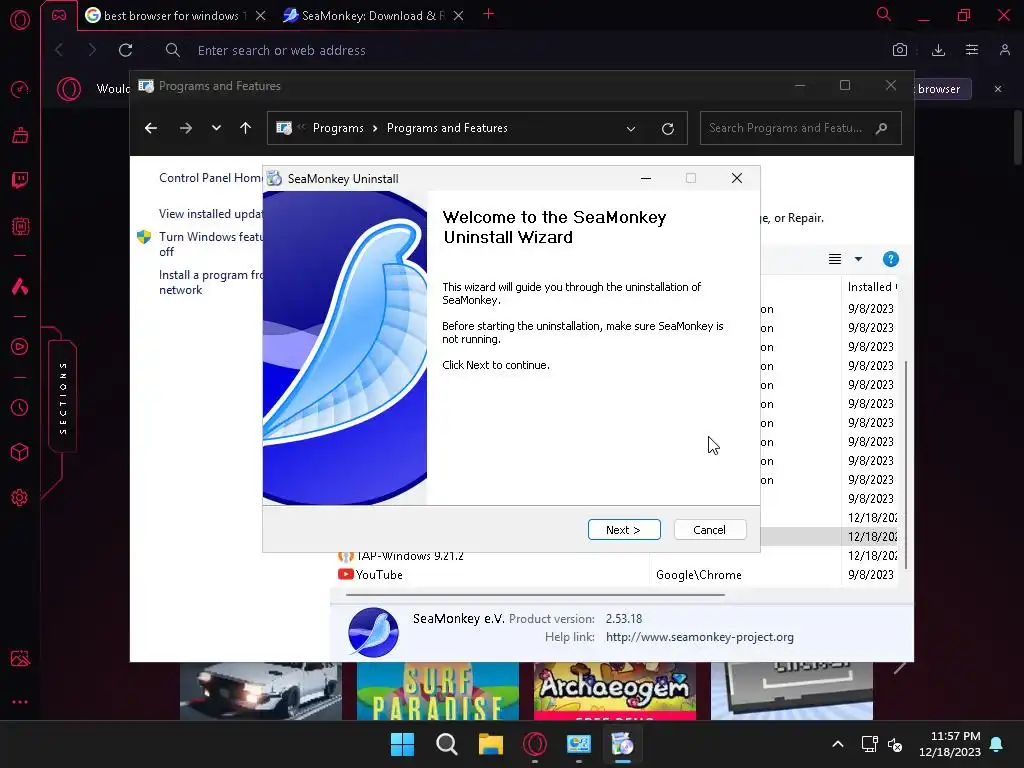1024x768 pixels.
Task: Open the taskbar clock and date
Action: tap(950, 744)
